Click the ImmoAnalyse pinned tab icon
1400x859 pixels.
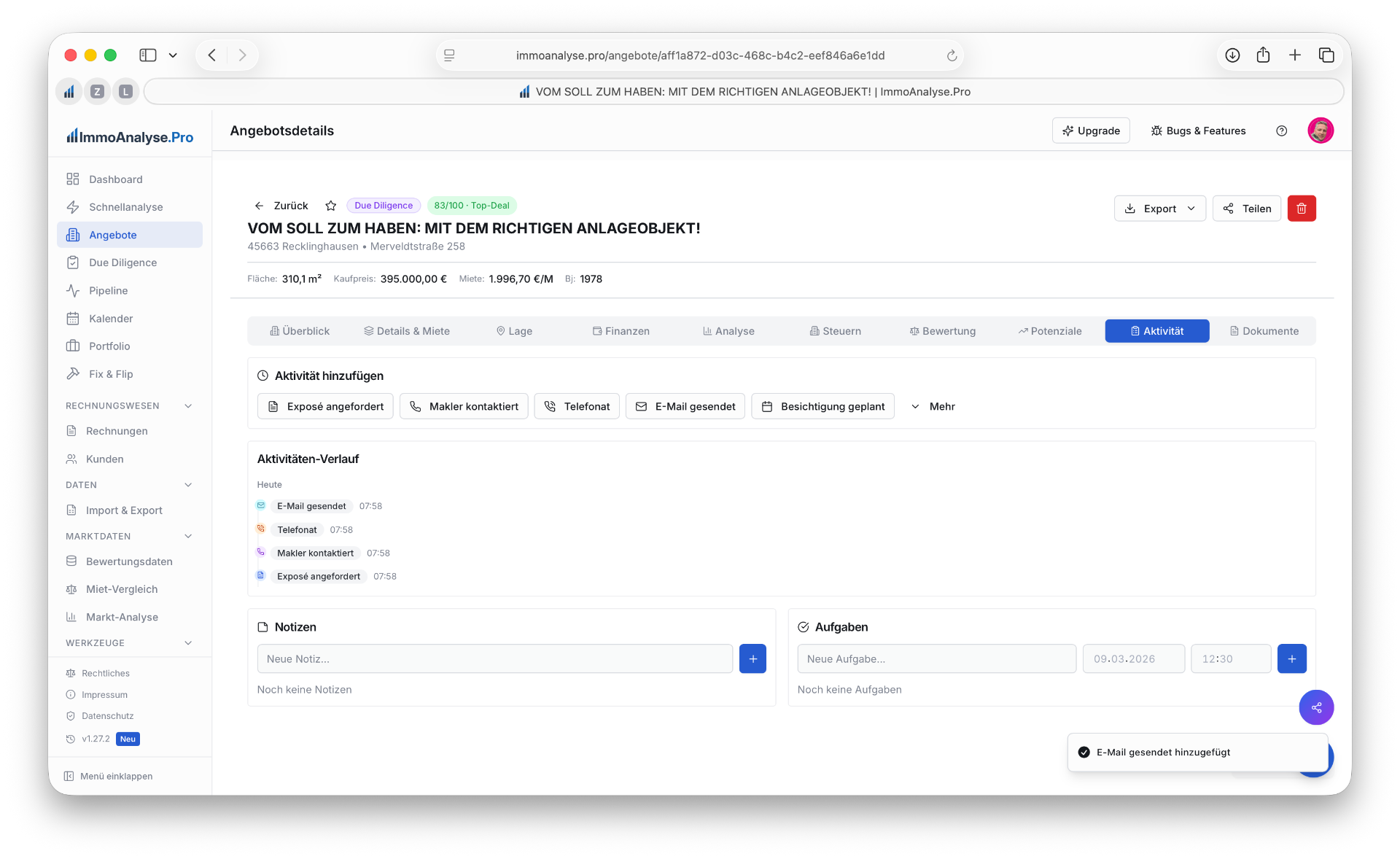point(69,92)
